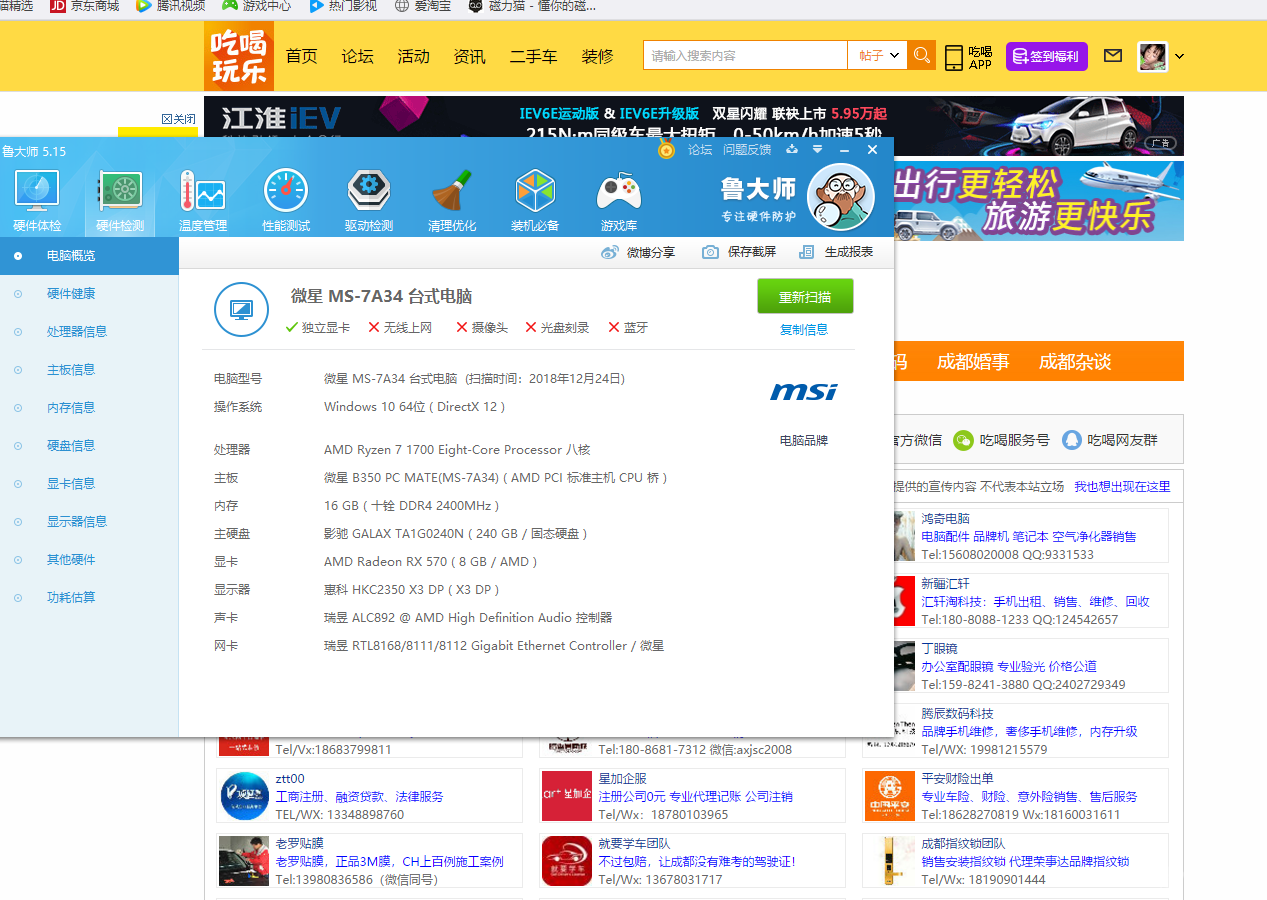Click 保存截屏 to save screenshot
This screenshot has width=1267, height=900.
coord(739,252)
